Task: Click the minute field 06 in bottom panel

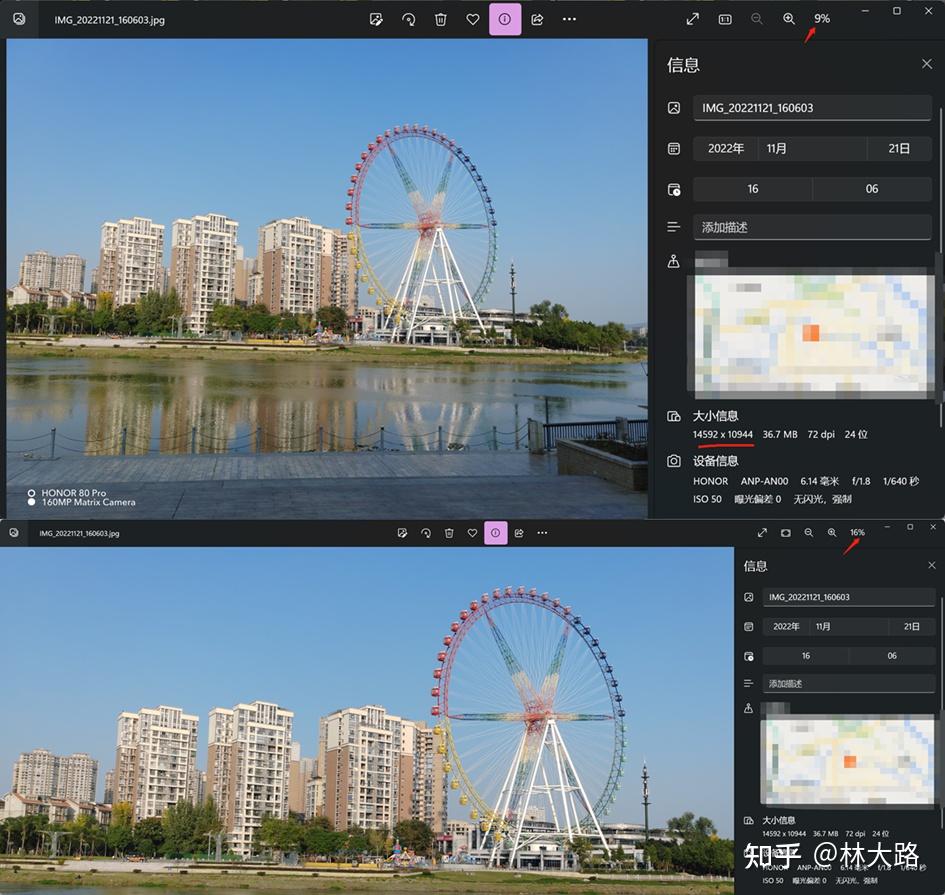Action: click(892, 656)
